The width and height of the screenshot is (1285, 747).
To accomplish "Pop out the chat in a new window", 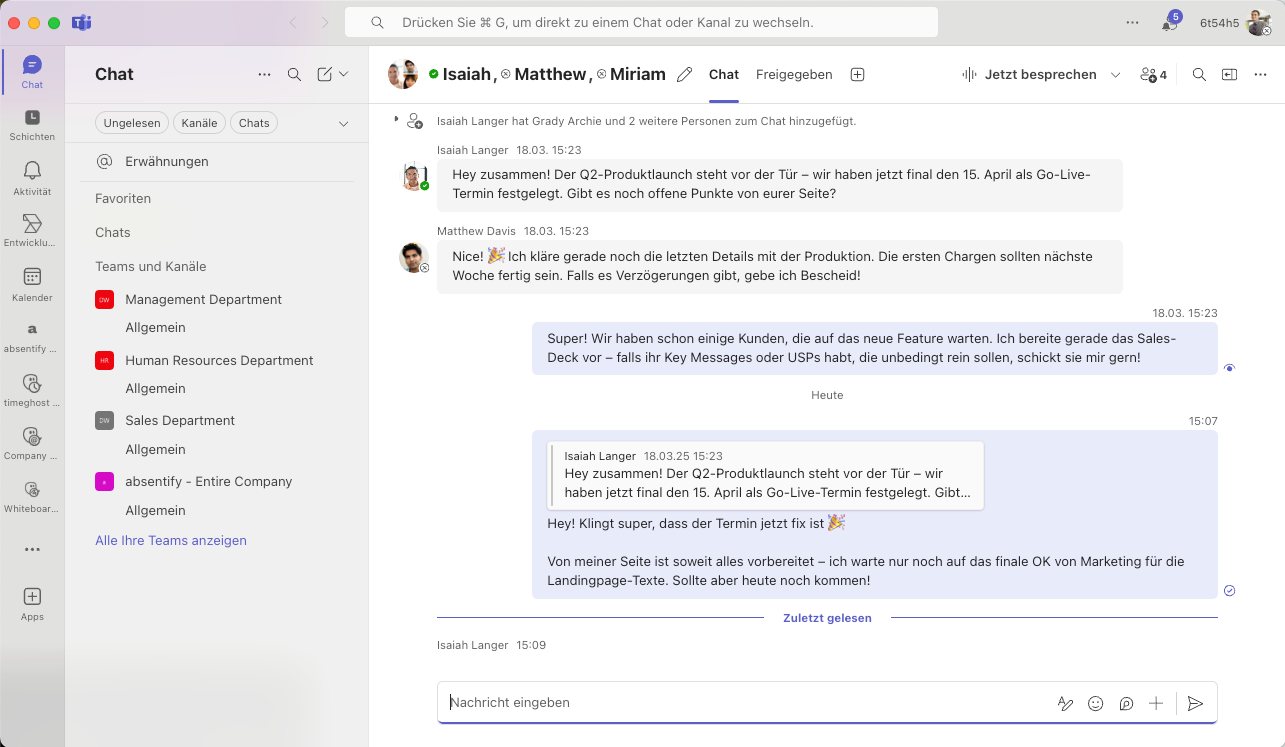I will [x=1229, y=74].
